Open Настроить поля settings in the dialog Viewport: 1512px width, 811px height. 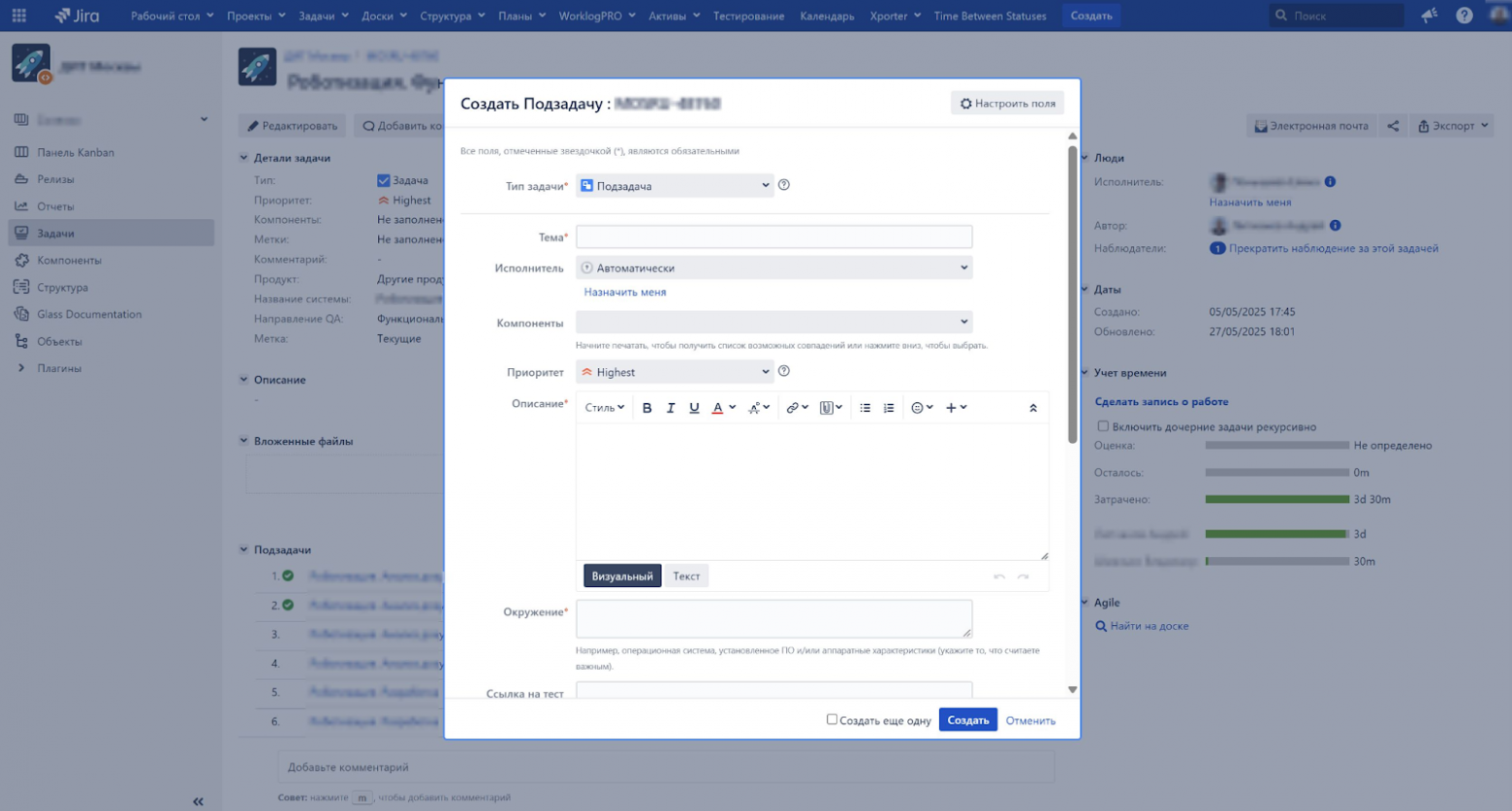pyautogui.click(x=1006, y=102)
